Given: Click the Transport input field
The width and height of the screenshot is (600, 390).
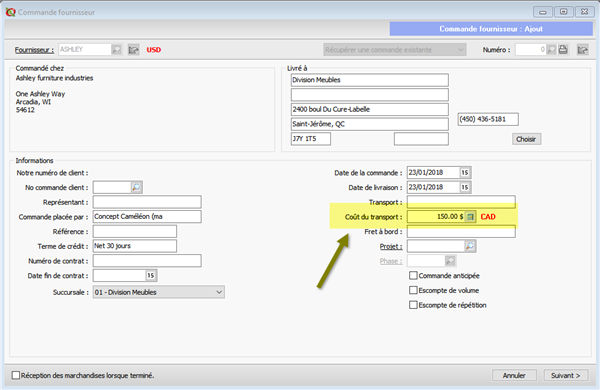Looking at the screenshot, I should coord(461,202).
